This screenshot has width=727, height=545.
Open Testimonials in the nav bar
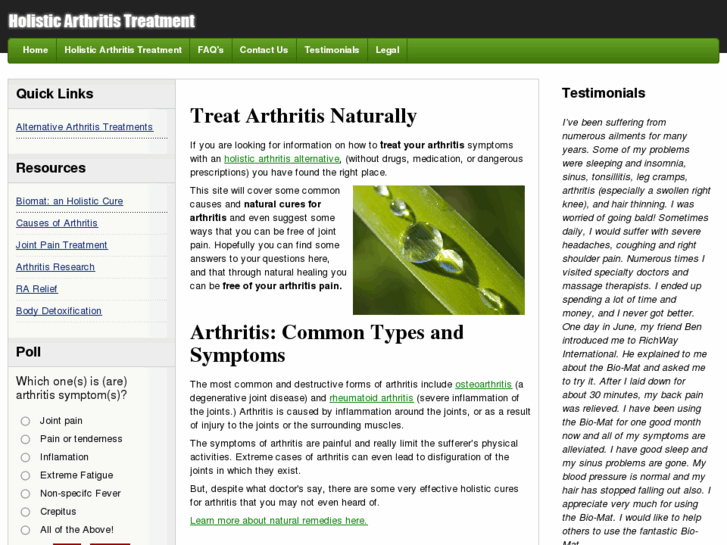332,50
